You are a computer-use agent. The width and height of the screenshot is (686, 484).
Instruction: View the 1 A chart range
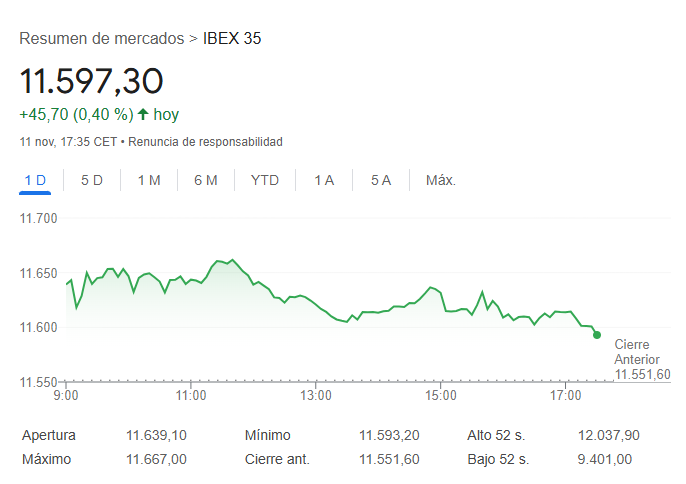coord(324,180)
